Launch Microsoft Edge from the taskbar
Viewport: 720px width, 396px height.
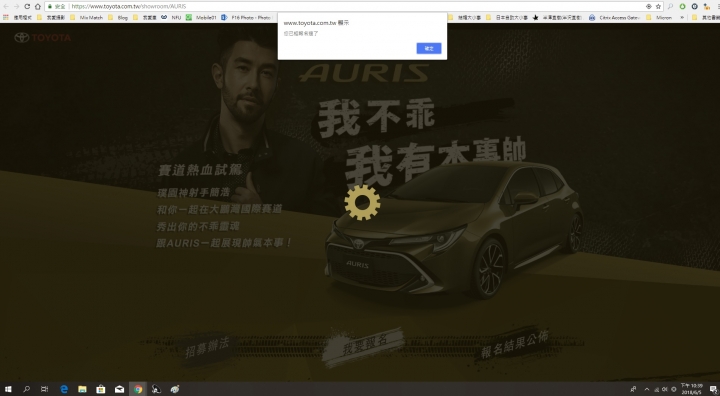pos(64,389)
